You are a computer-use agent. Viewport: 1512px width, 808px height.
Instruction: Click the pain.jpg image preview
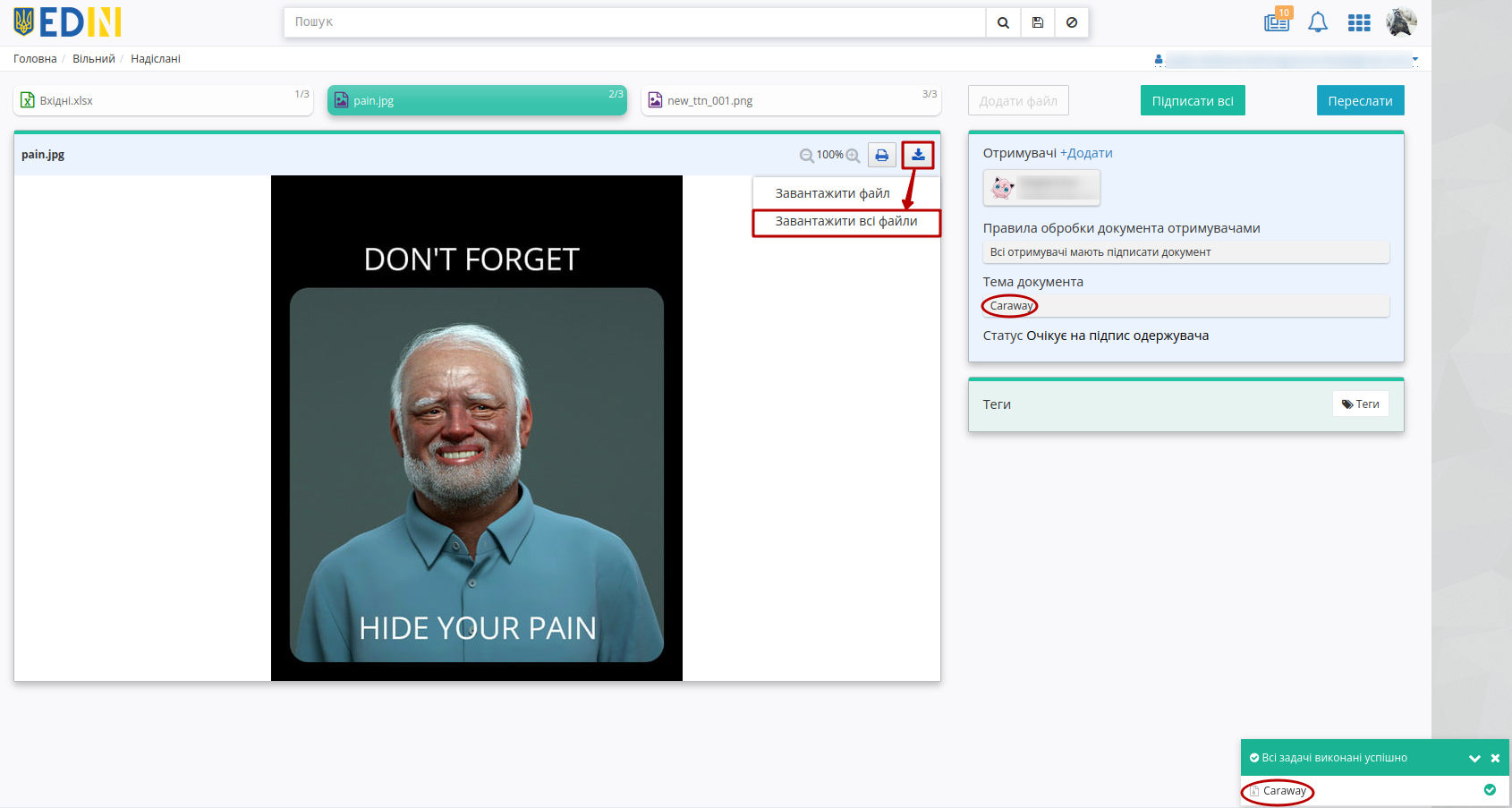pyautogui.click(x=477, y=428)
